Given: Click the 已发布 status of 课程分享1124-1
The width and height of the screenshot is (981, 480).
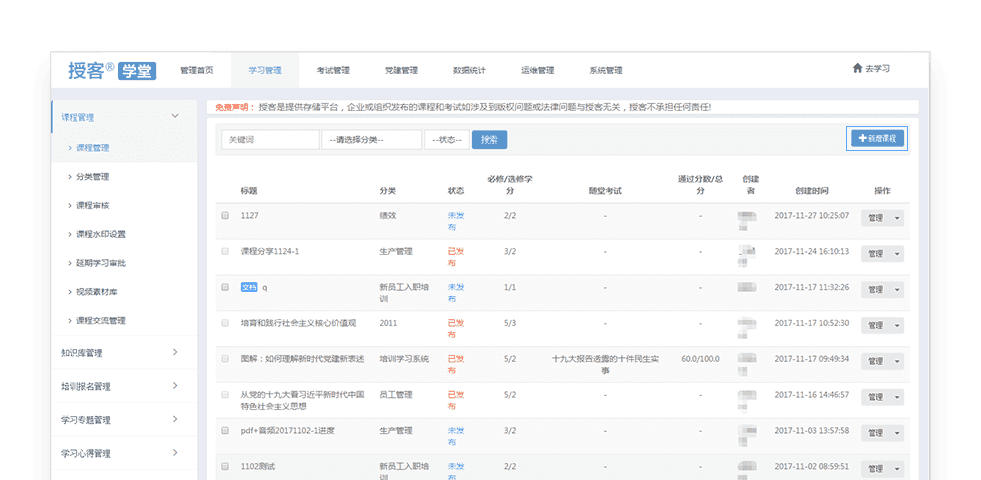Looking at the screenshot, I should (455, 257).
